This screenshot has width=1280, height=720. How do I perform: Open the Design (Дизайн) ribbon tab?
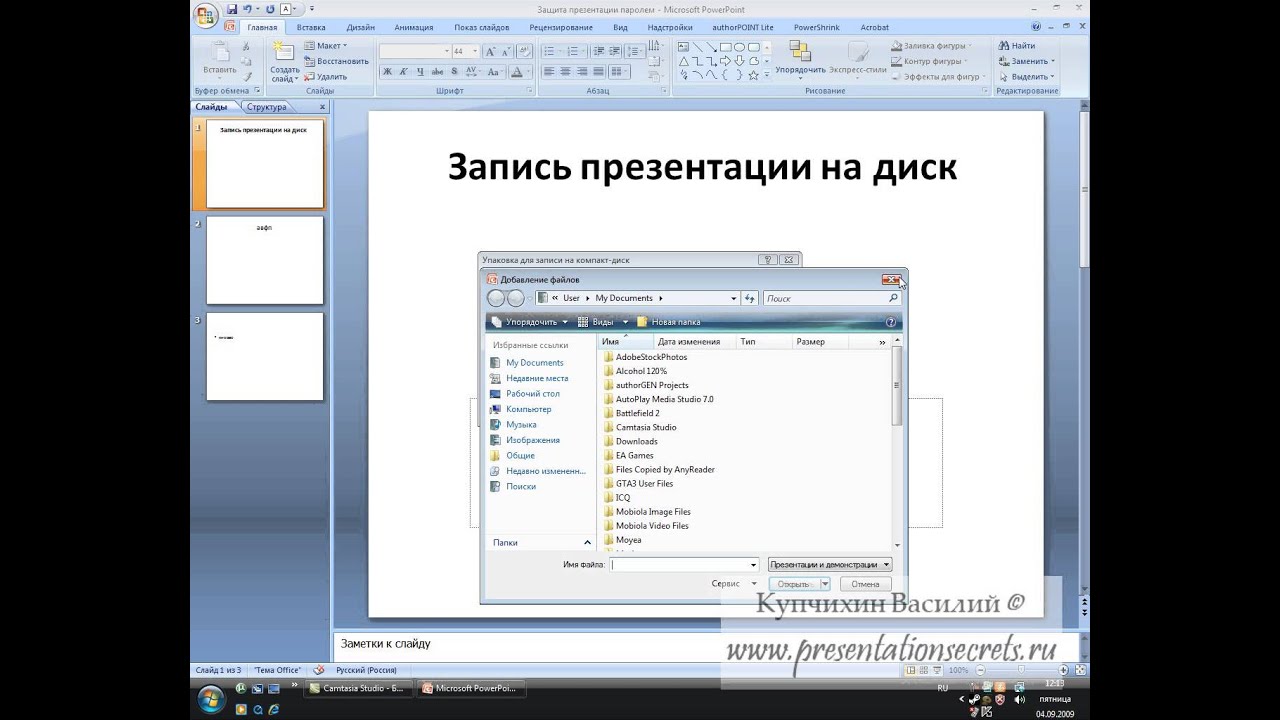[361, 27]
